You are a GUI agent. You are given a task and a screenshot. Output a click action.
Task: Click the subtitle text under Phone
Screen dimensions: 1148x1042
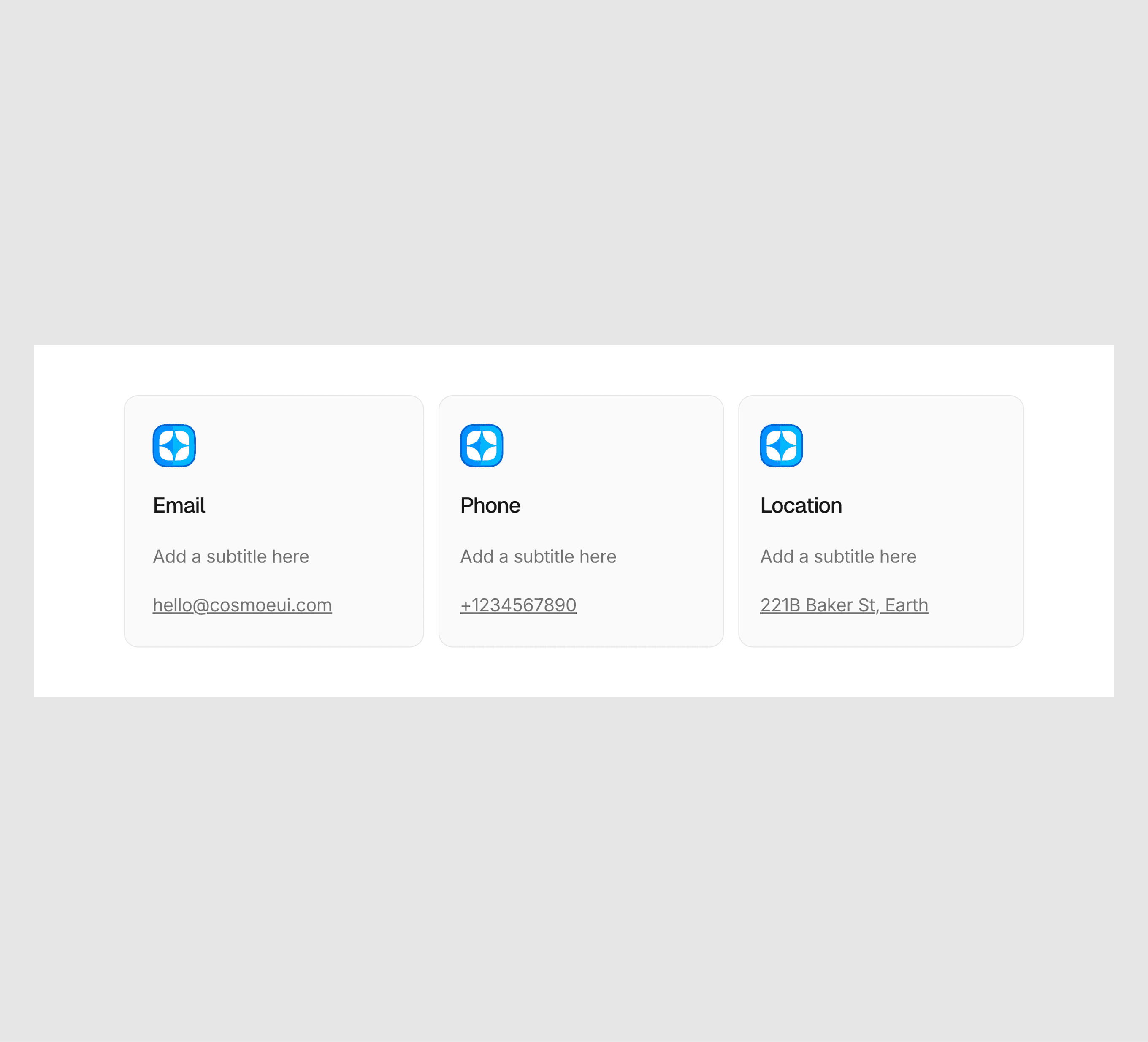[x=538, y=556]
